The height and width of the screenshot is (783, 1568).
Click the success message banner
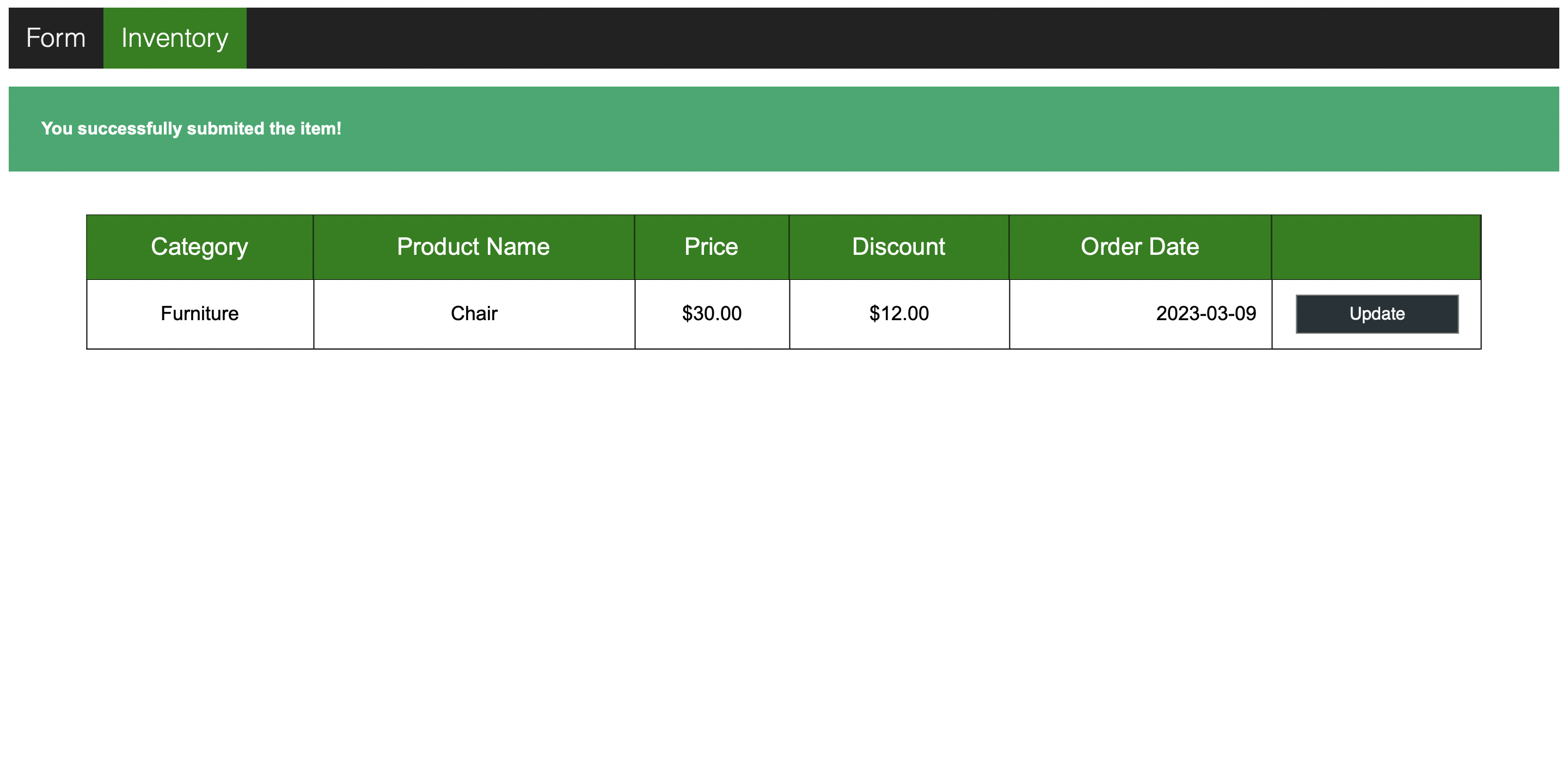(784, 129)
